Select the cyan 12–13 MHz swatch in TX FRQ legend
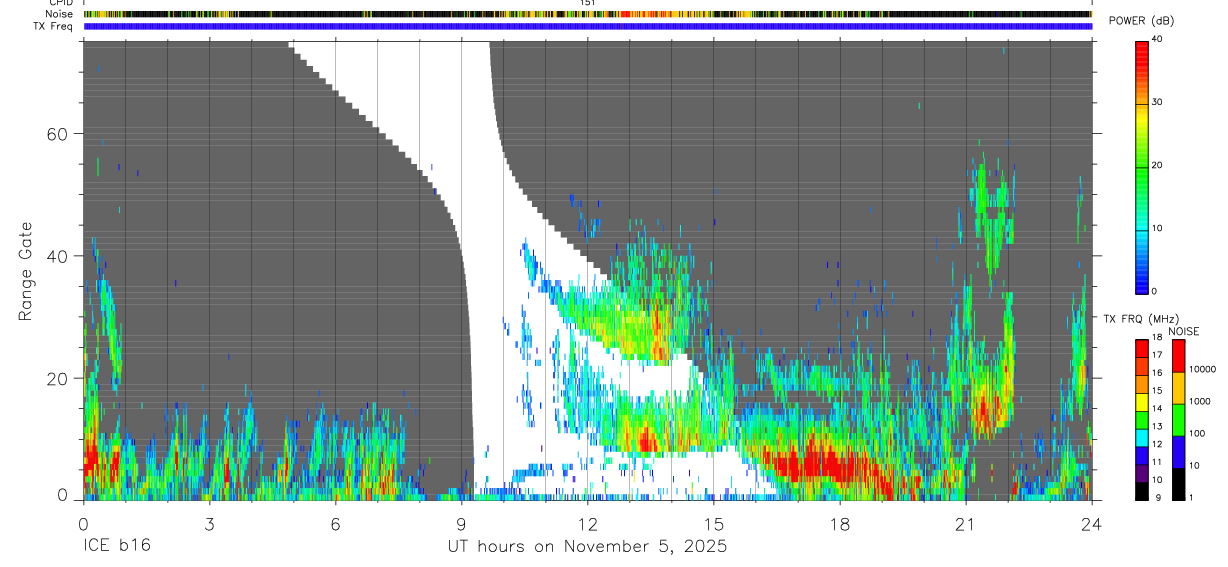The height and width of the screenshot is (567, 1228). [1142, 437]
